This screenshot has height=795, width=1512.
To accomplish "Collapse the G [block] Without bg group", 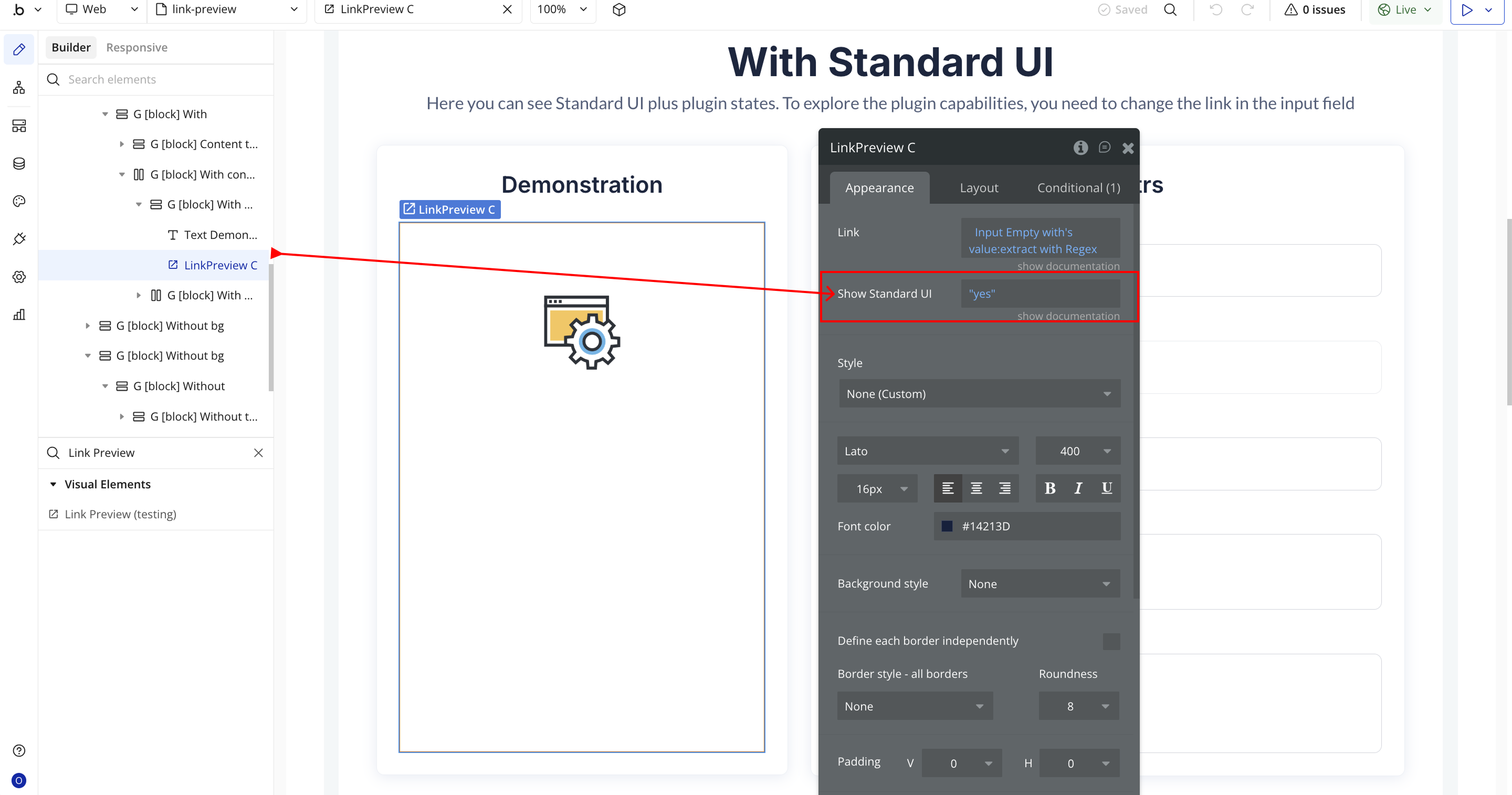I will pyautogui.click(x=88, y=356).
